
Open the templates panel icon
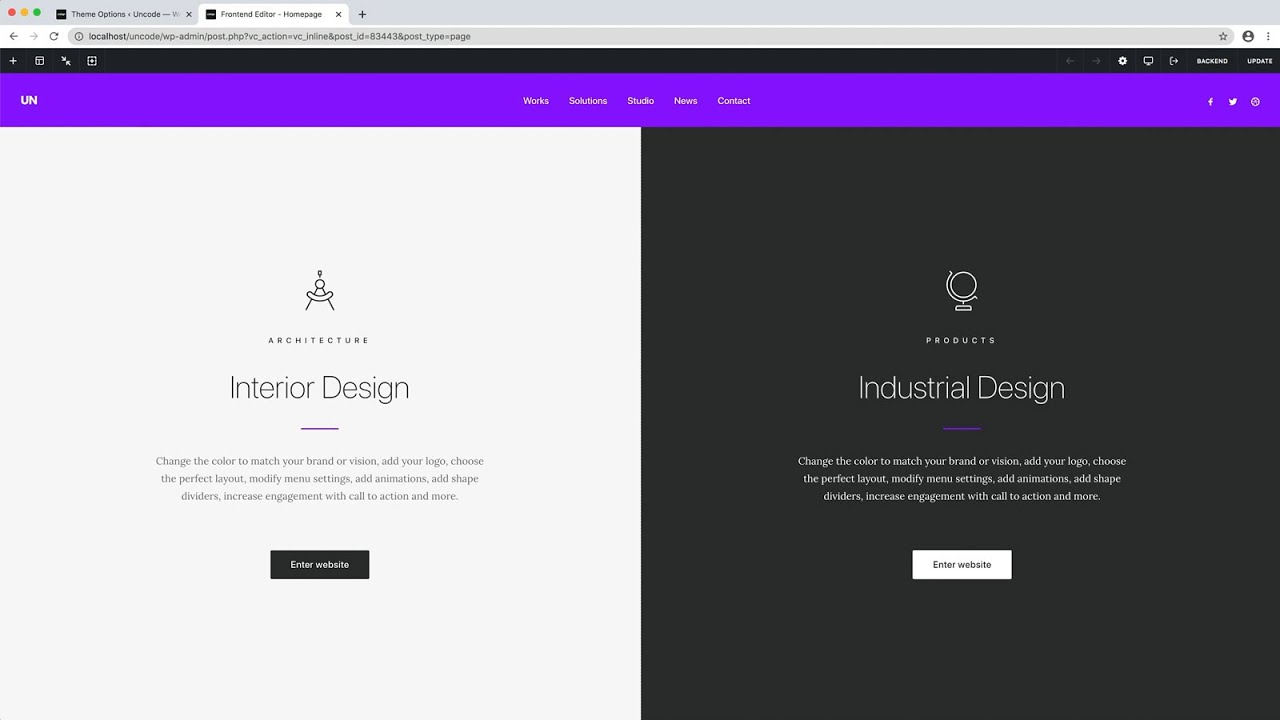[x=40, y=61]
